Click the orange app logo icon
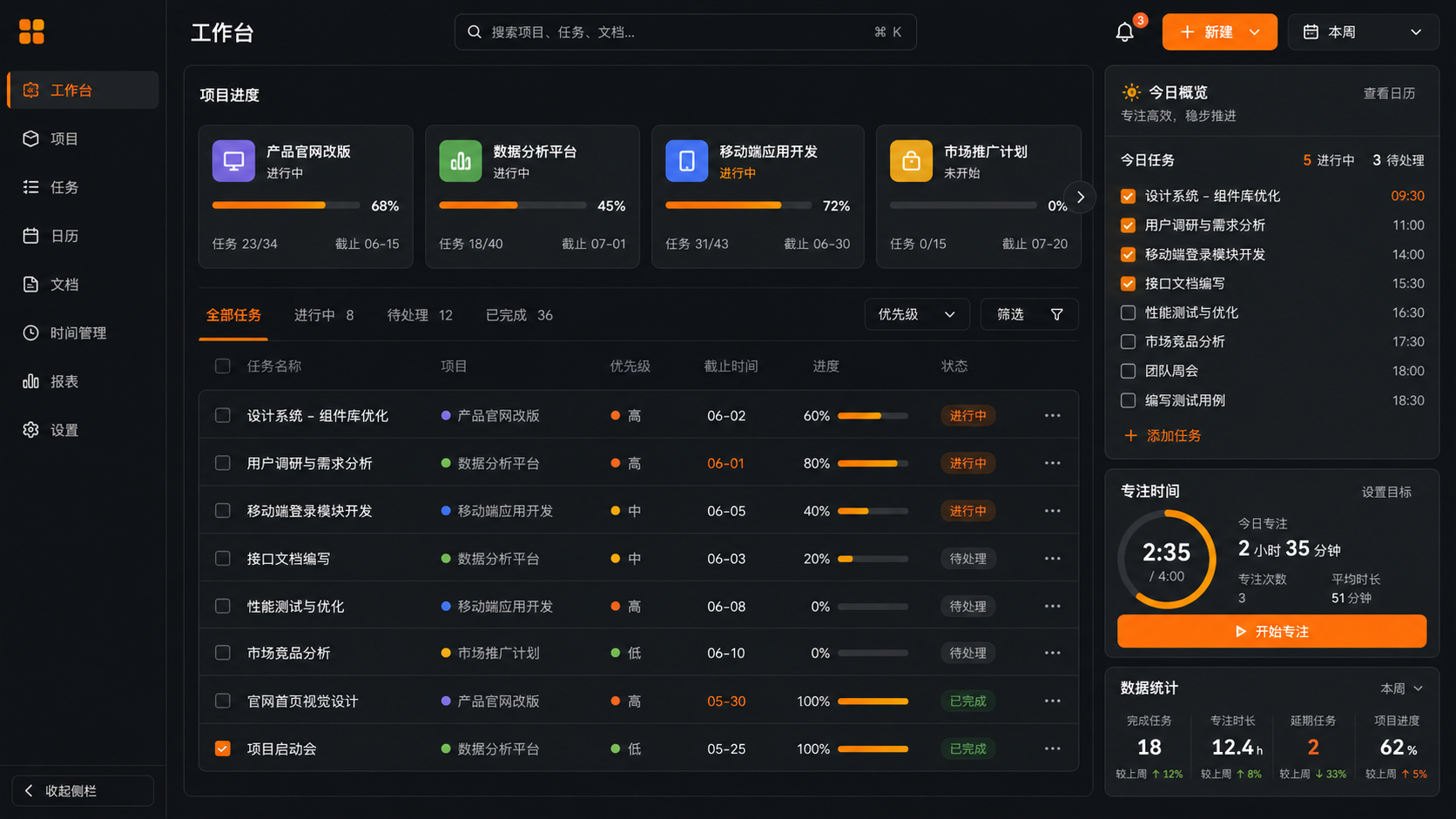This screenshot has width=1456, height=819. [31, 32]
